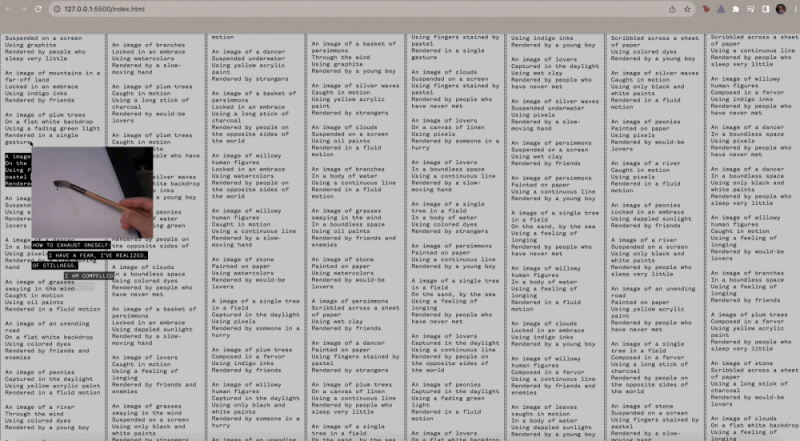Toggle the browser side panel
The image size is (800, 441).
click(x=764, y=9)
